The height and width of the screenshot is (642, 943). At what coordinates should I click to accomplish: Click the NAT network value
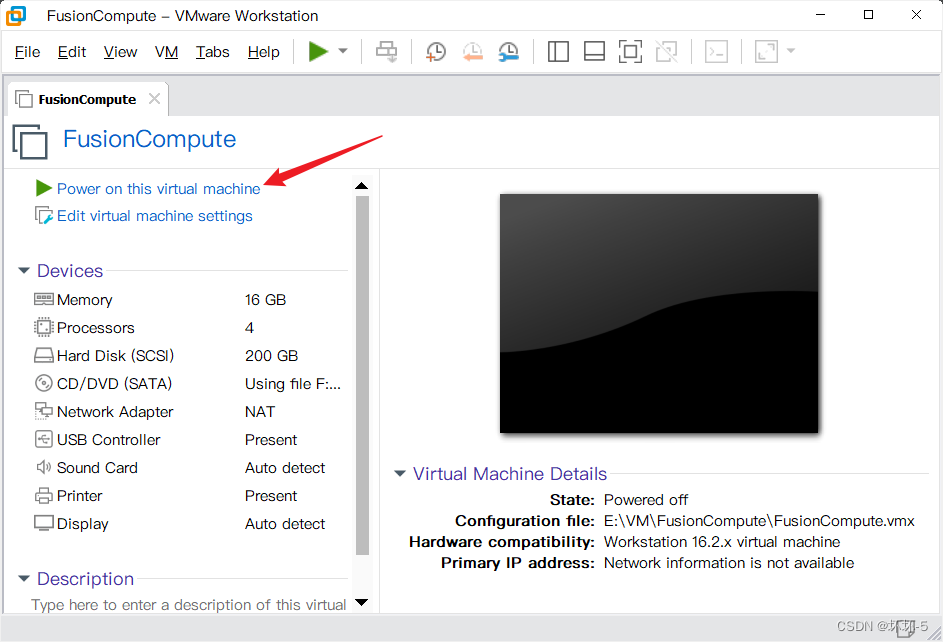coord(260,412)
